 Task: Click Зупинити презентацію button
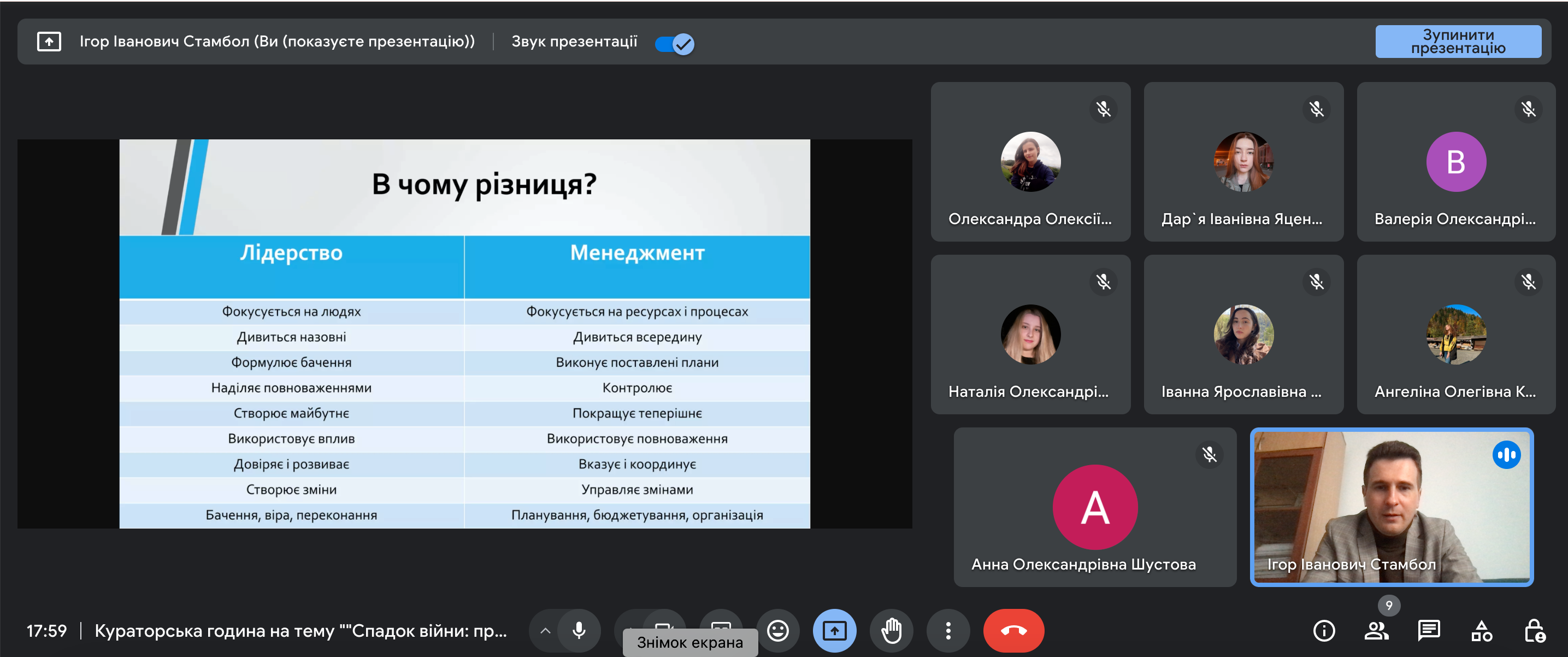1458,42
